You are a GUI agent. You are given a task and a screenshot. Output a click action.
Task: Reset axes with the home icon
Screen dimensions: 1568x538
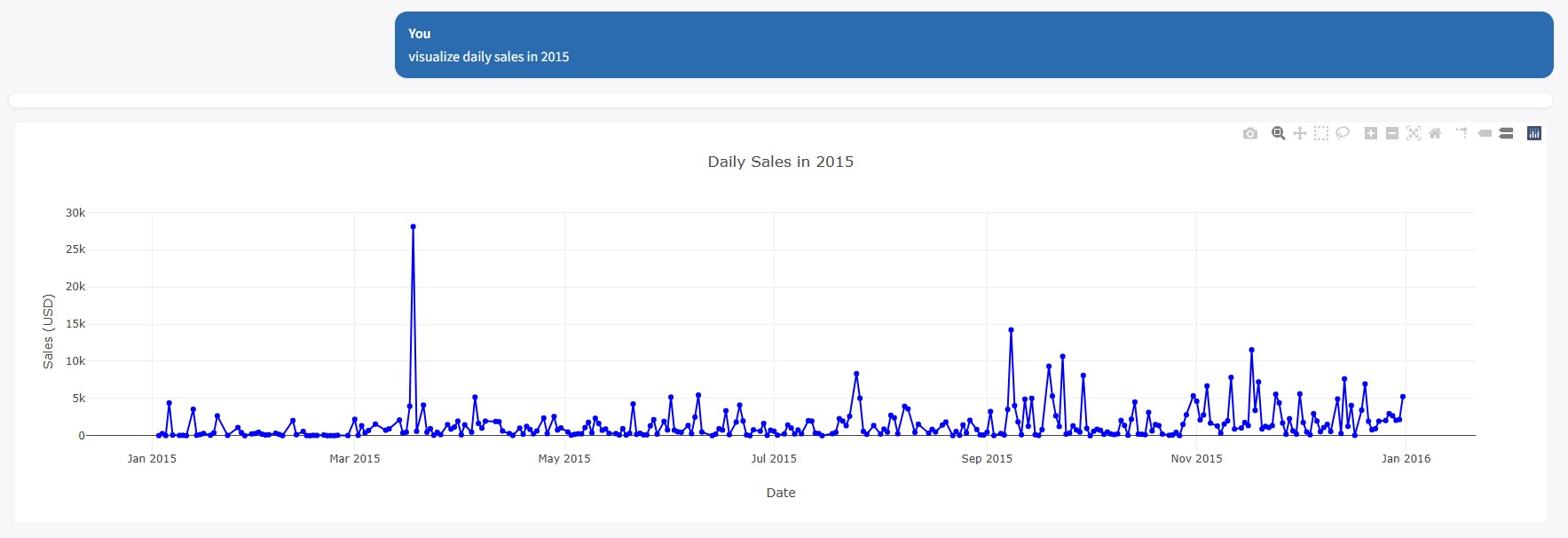point(1435,133)
